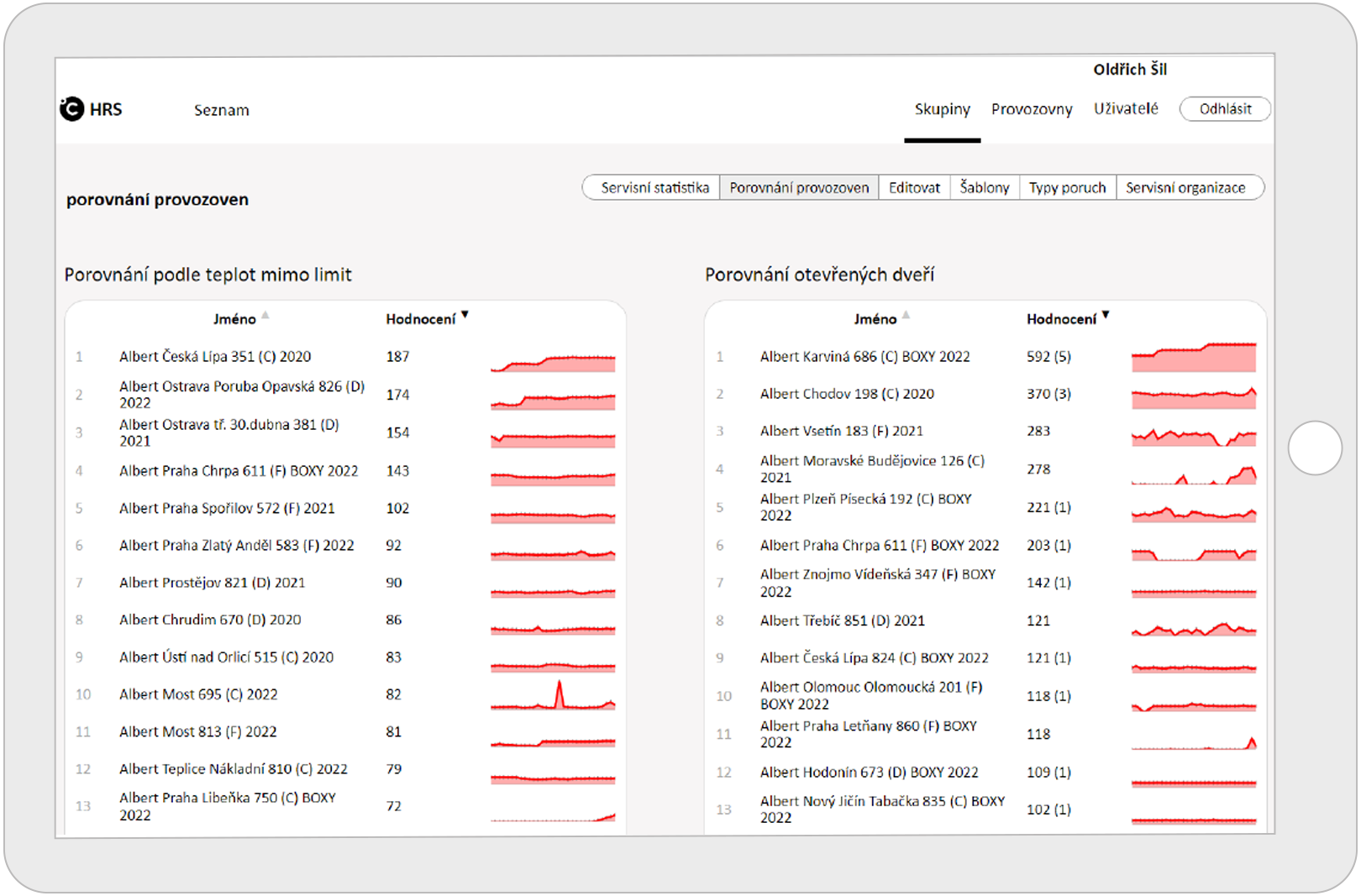1361x896 pixels.
Task: Sort door table by Jméno ascending arrow
Action: (906, 316)
